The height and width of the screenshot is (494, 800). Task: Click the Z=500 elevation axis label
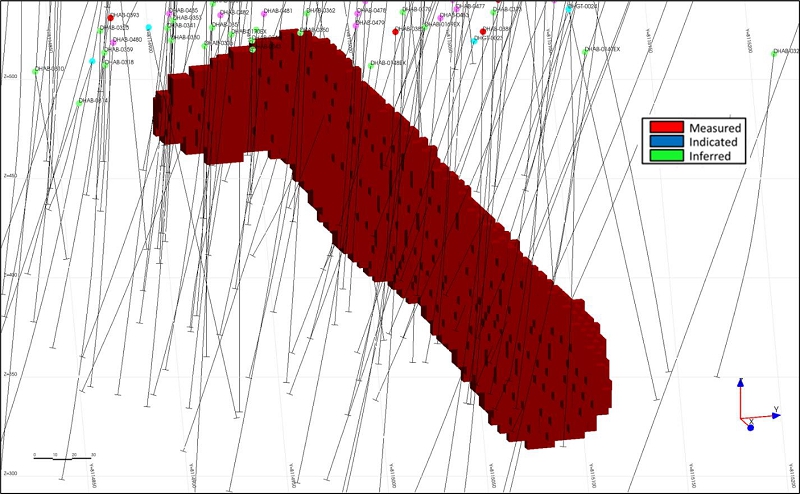10,77
